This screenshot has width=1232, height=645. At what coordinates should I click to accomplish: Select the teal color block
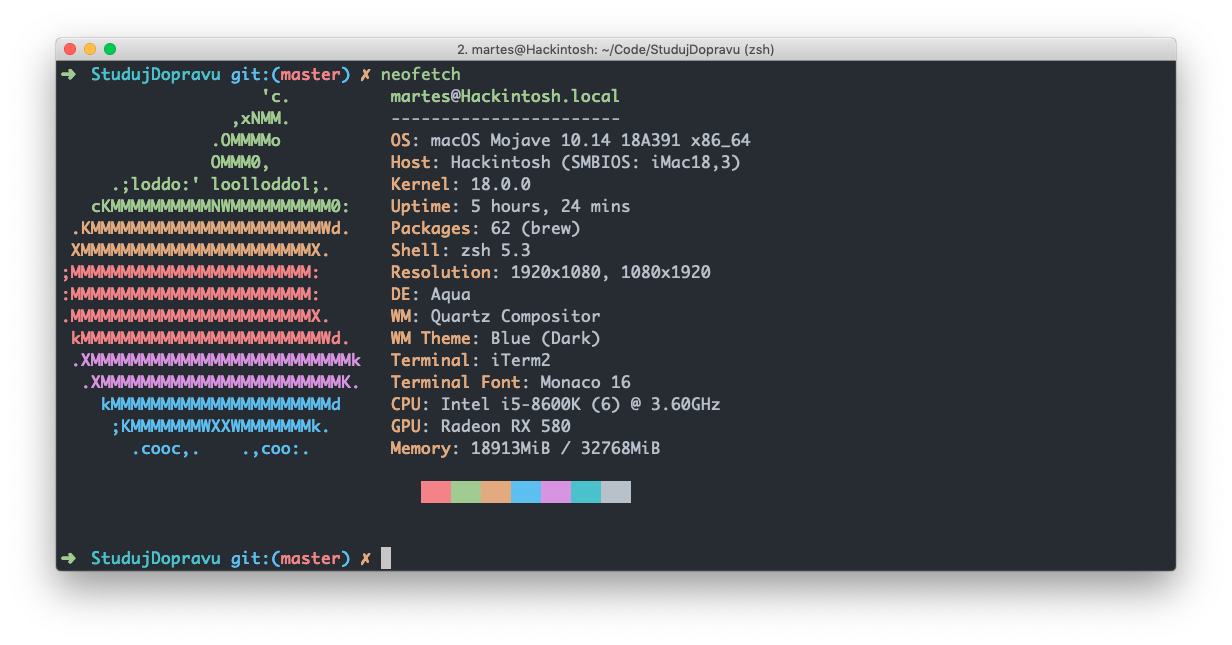click(x=586, y=492)
